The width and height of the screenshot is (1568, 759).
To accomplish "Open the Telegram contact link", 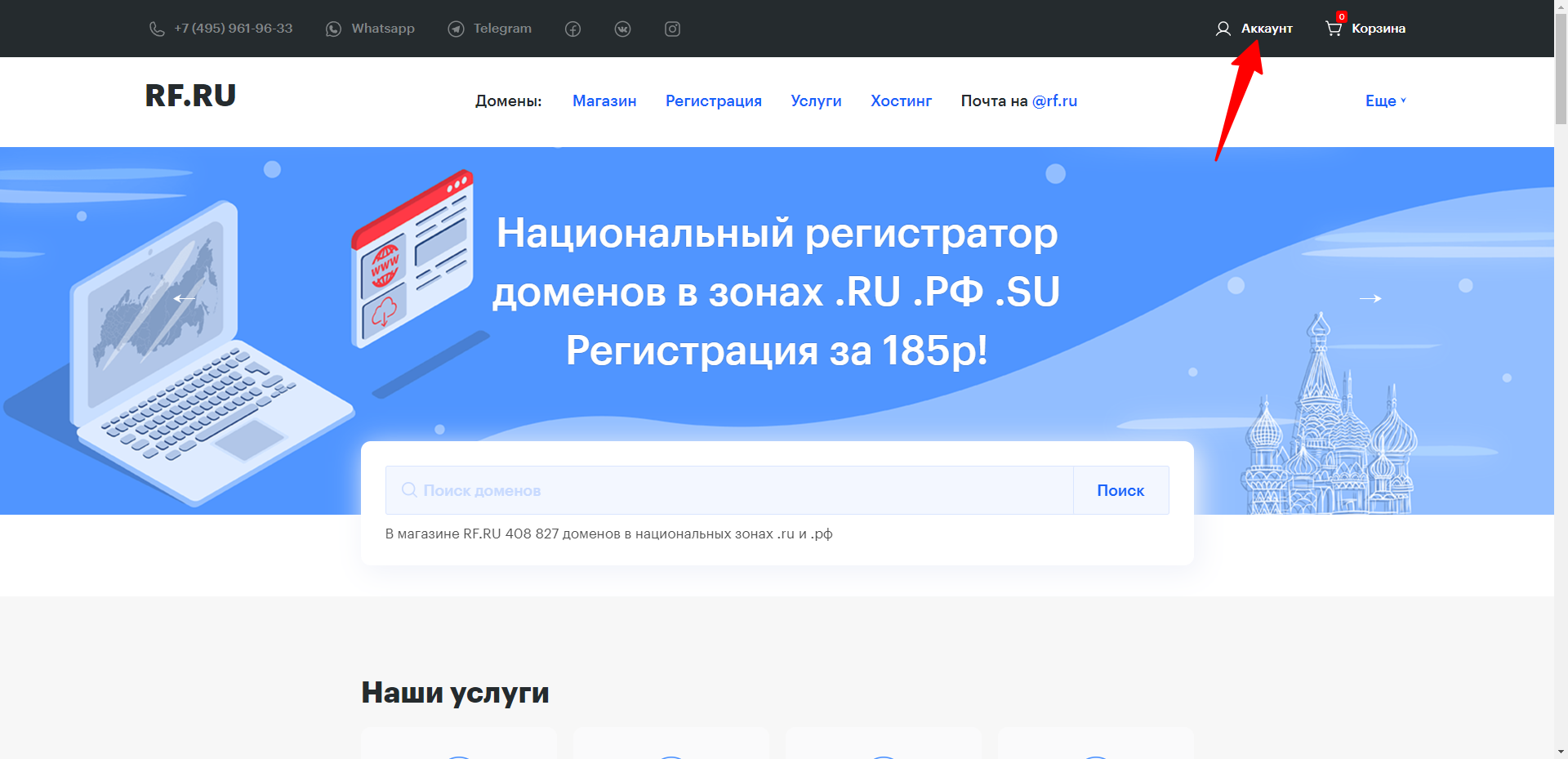I will point(490,29).
